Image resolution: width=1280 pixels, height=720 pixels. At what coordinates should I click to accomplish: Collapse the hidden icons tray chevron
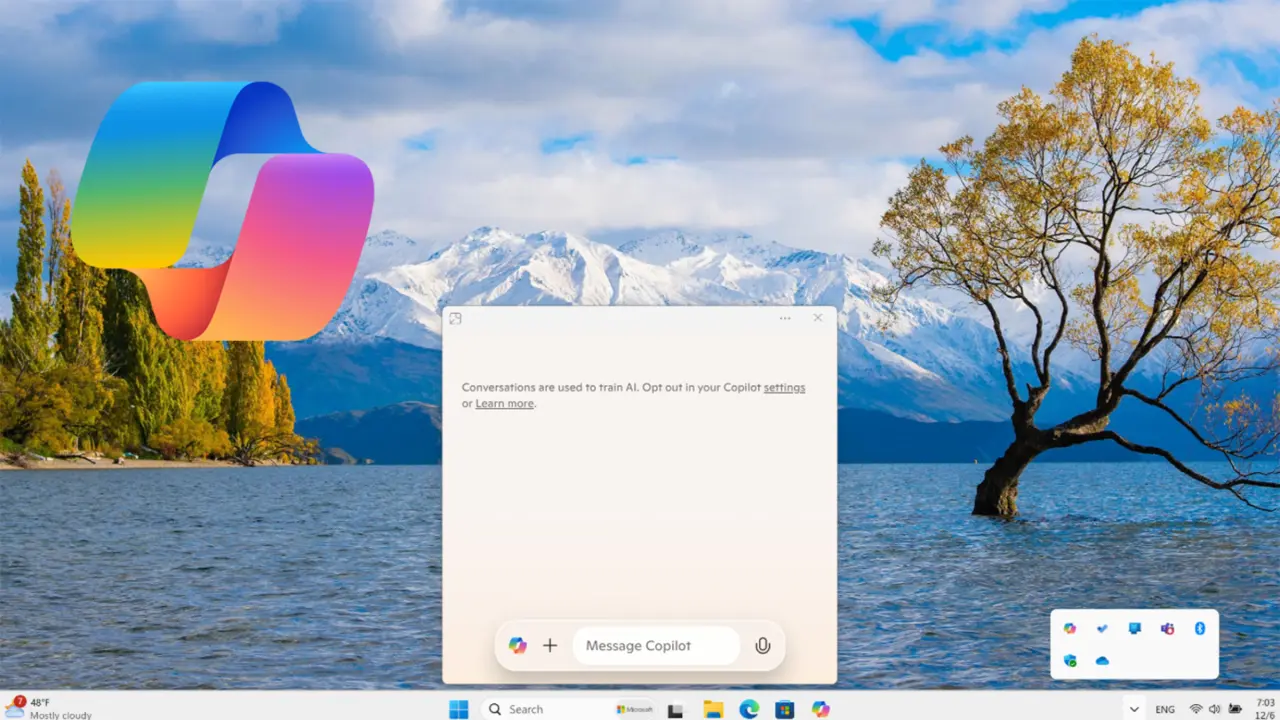click(1133, 709)
